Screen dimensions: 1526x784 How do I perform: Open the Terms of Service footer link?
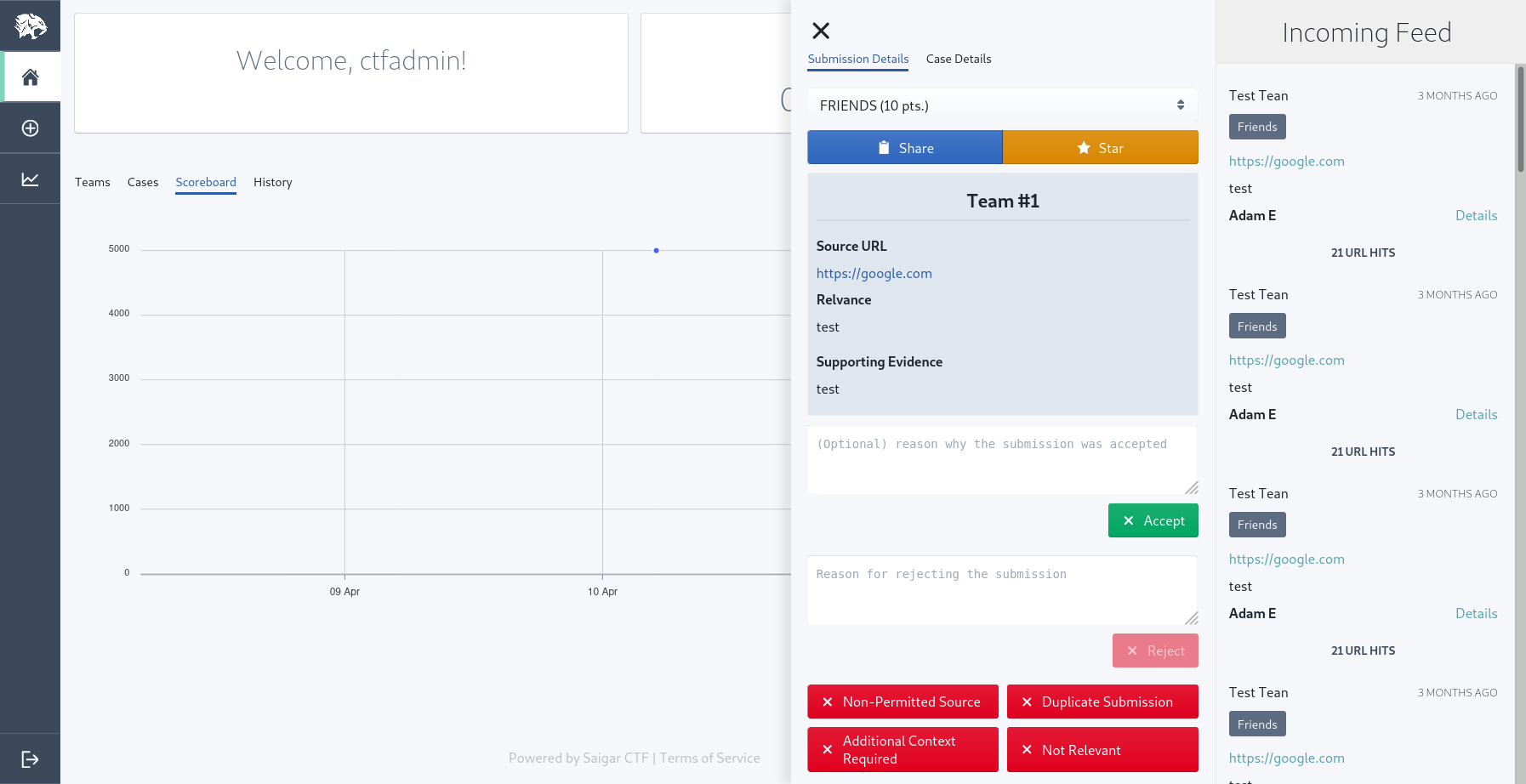click(710, 758)
